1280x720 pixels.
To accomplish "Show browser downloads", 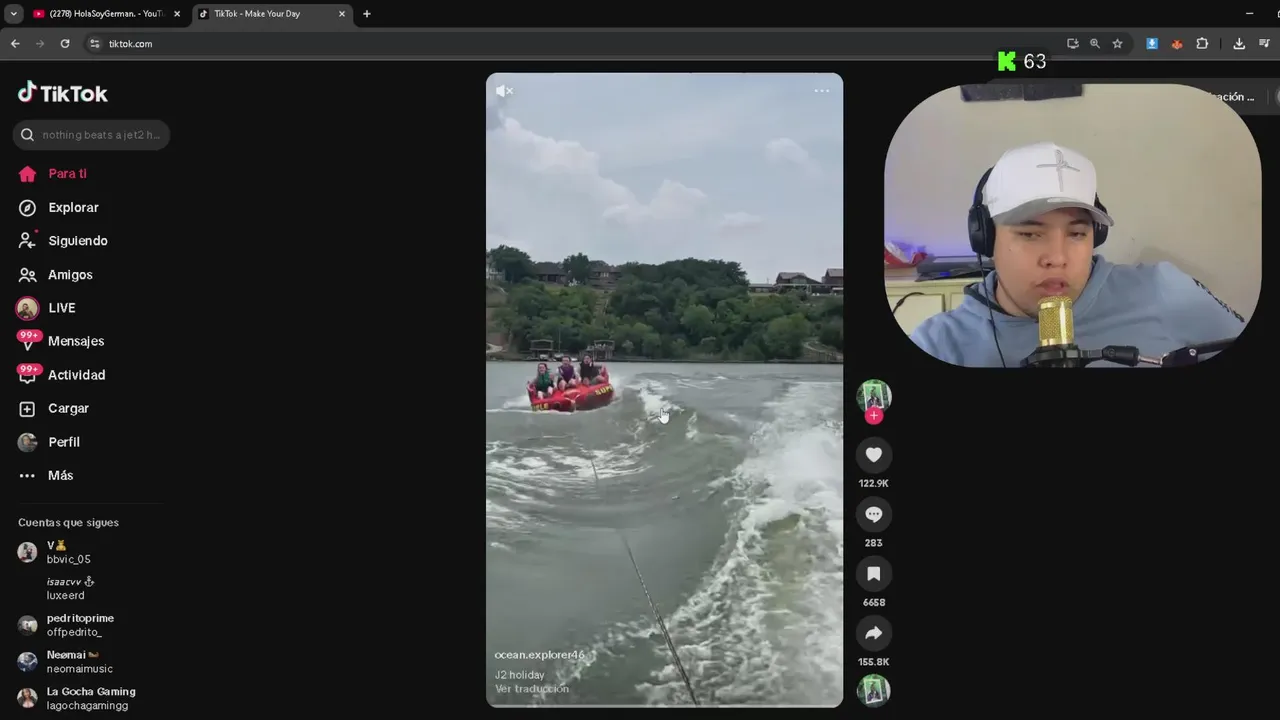I will (1239, 44).
